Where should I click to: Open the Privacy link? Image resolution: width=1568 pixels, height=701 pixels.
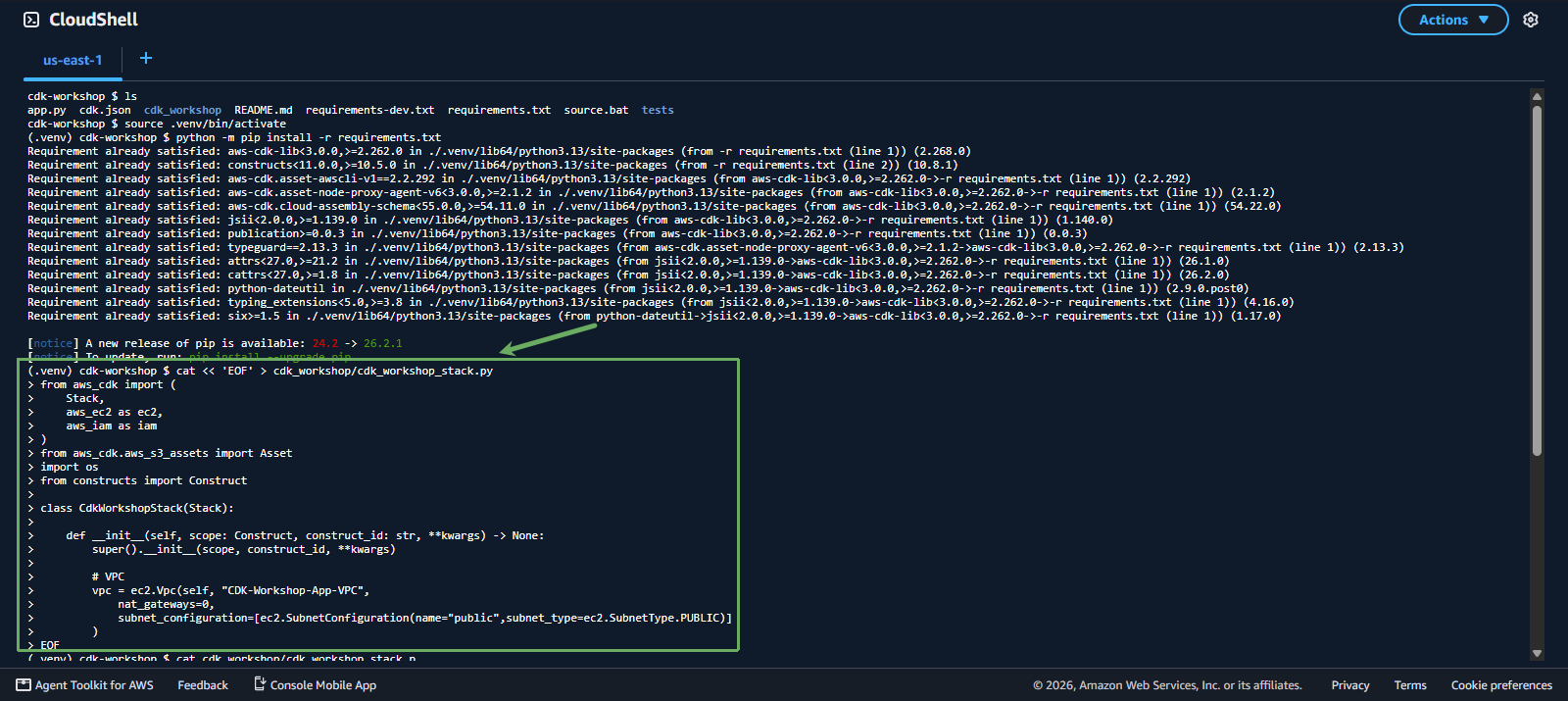click(x=1350, y=685)
